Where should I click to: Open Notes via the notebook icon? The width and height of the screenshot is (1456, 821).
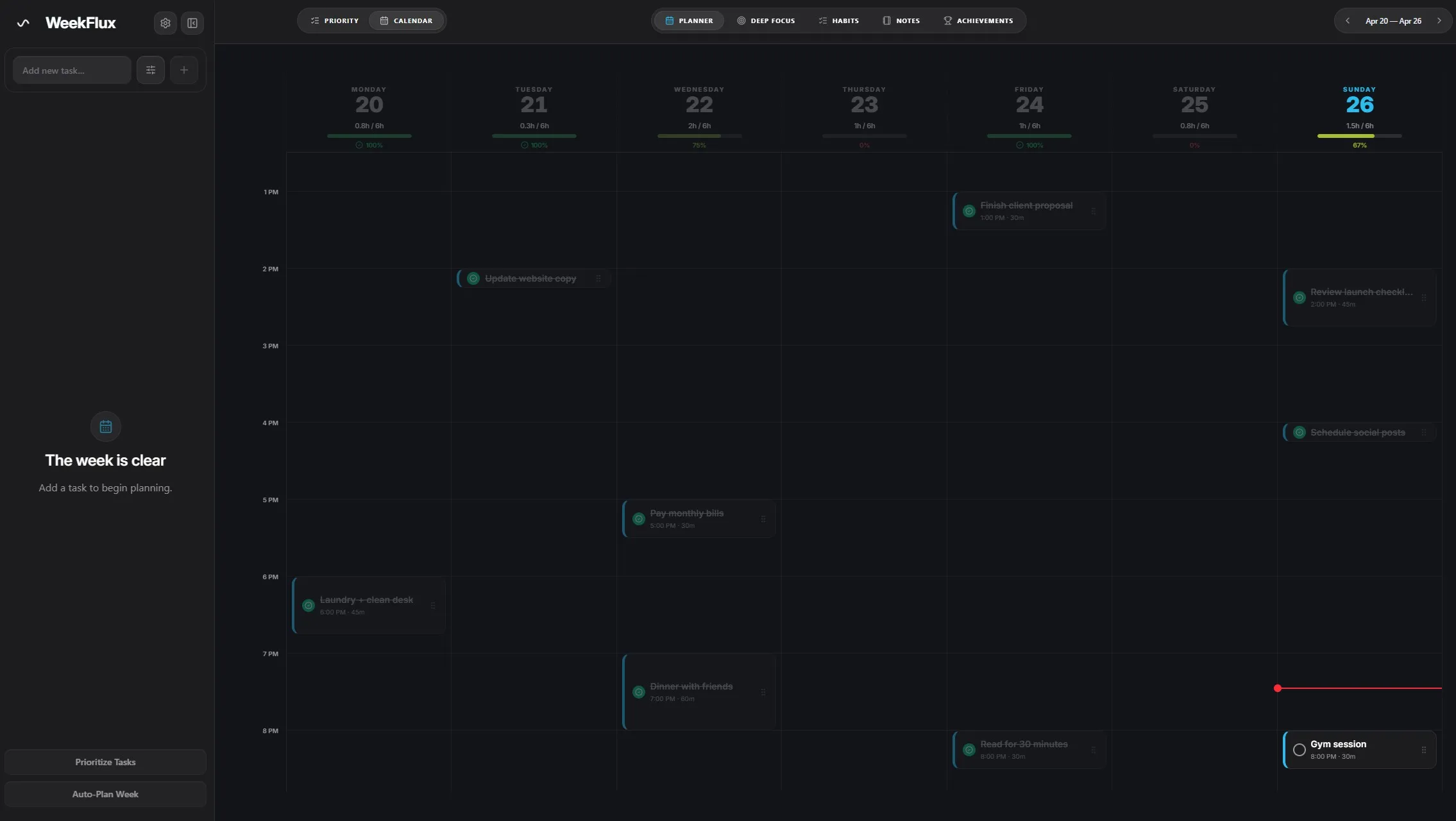pos(886,20)
